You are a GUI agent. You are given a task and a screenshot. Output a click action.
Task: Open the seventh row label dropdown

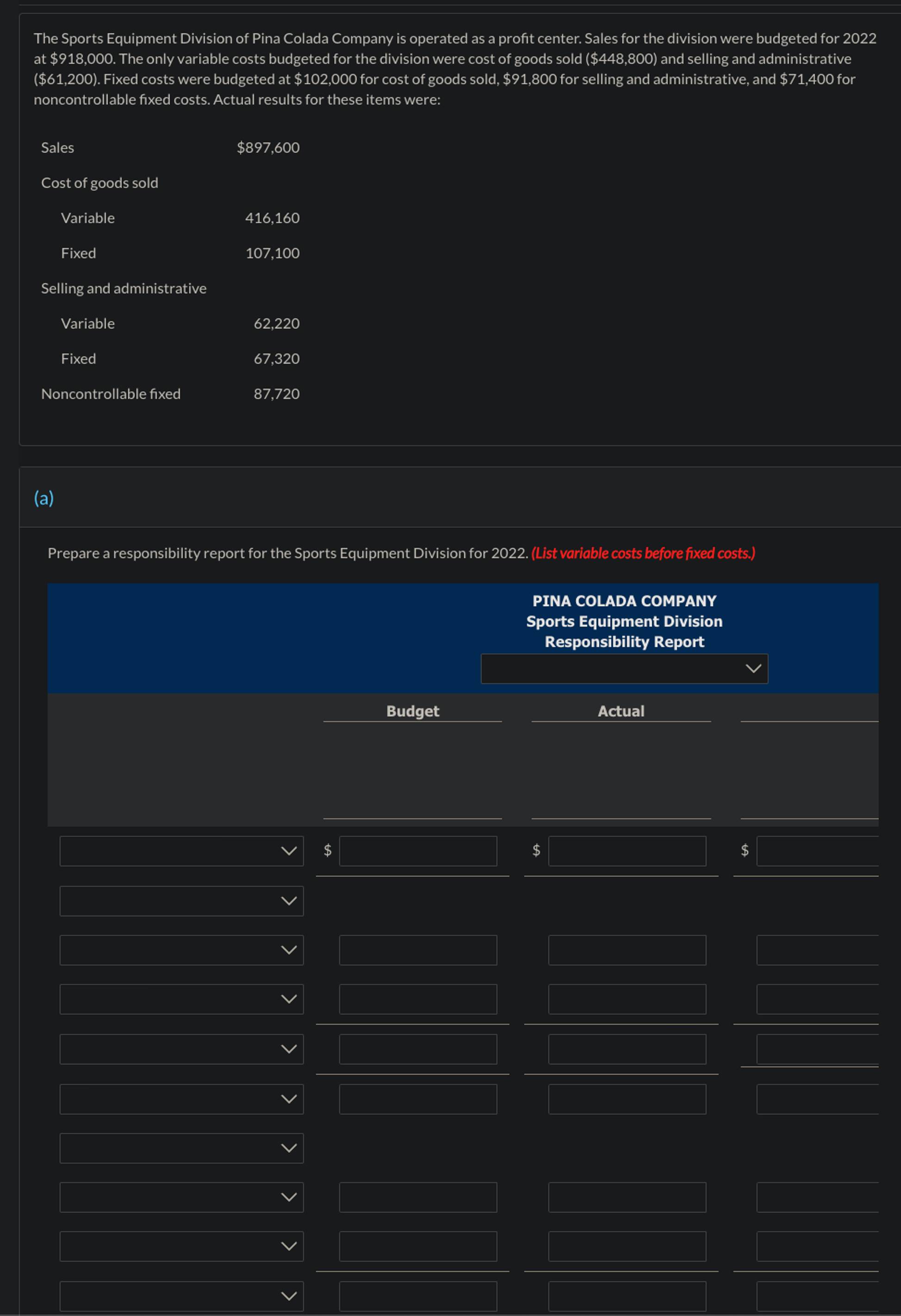181,1148
